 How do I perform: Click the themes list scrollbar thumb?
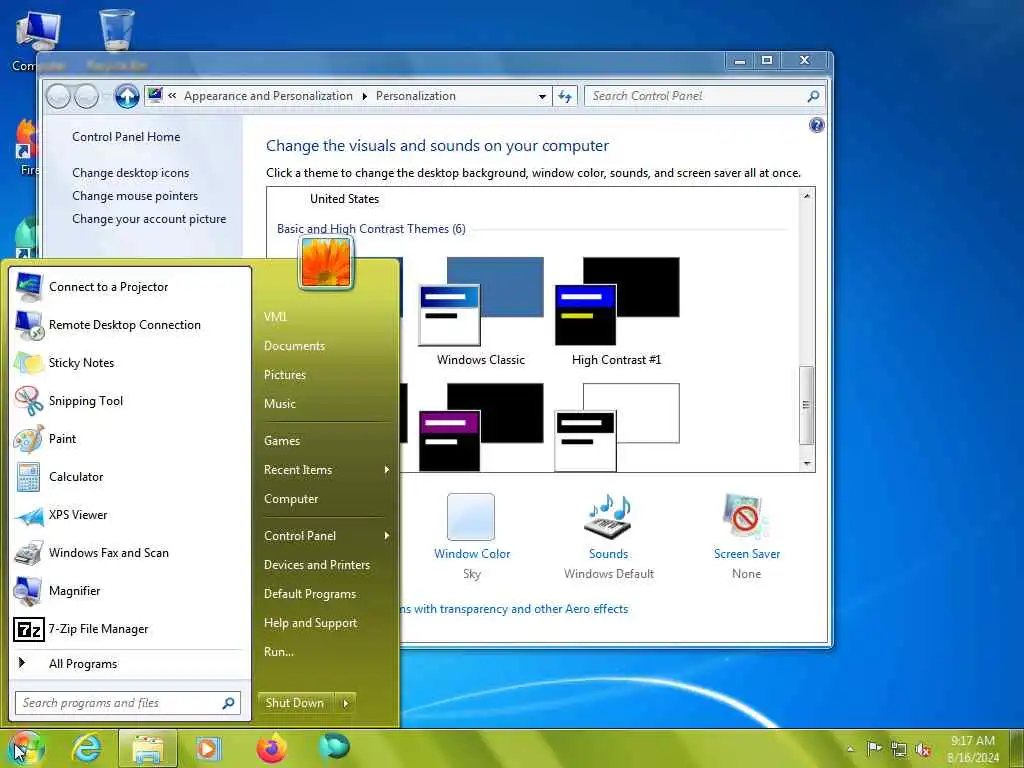pyautogui.click(x=807, y=405)
